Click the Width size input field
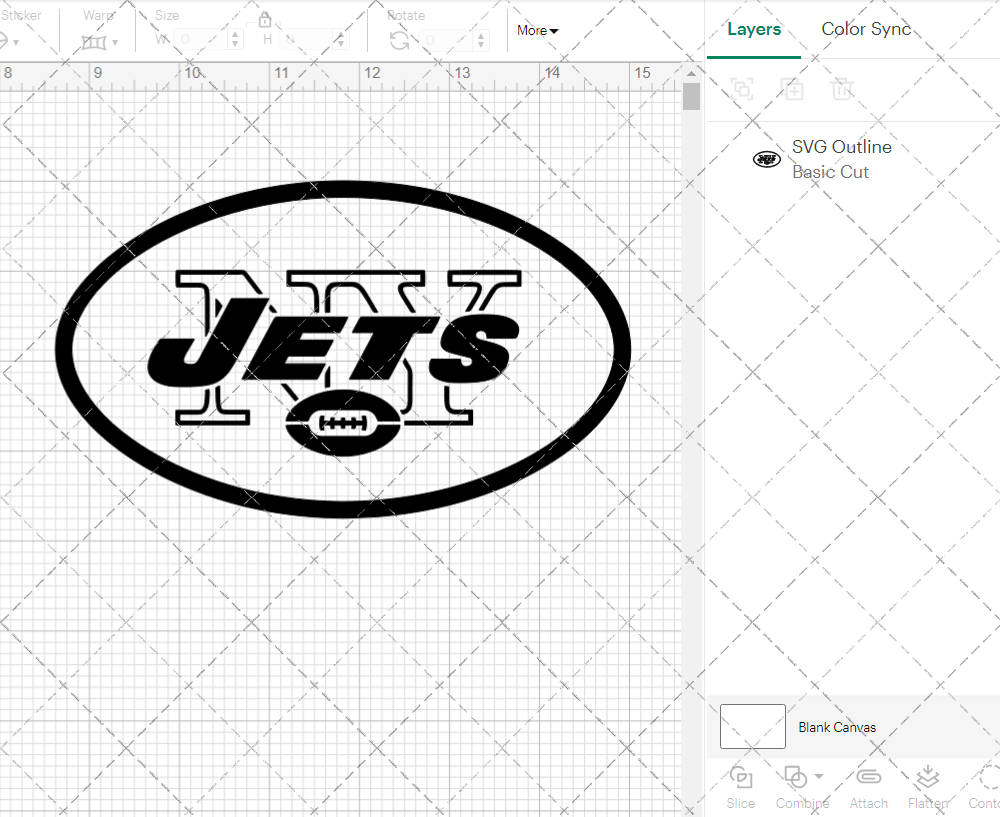This screenshot has height=817, width=1000. 200,40
